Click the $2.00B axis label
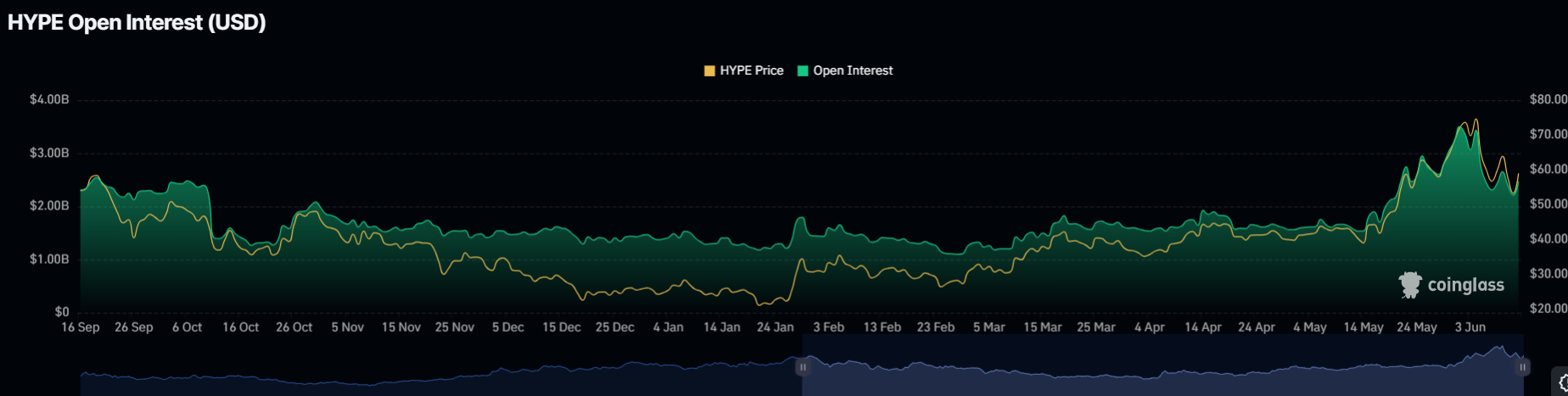Image resolution: width=1568 pixels, height=396 pixels. (49, 206)
